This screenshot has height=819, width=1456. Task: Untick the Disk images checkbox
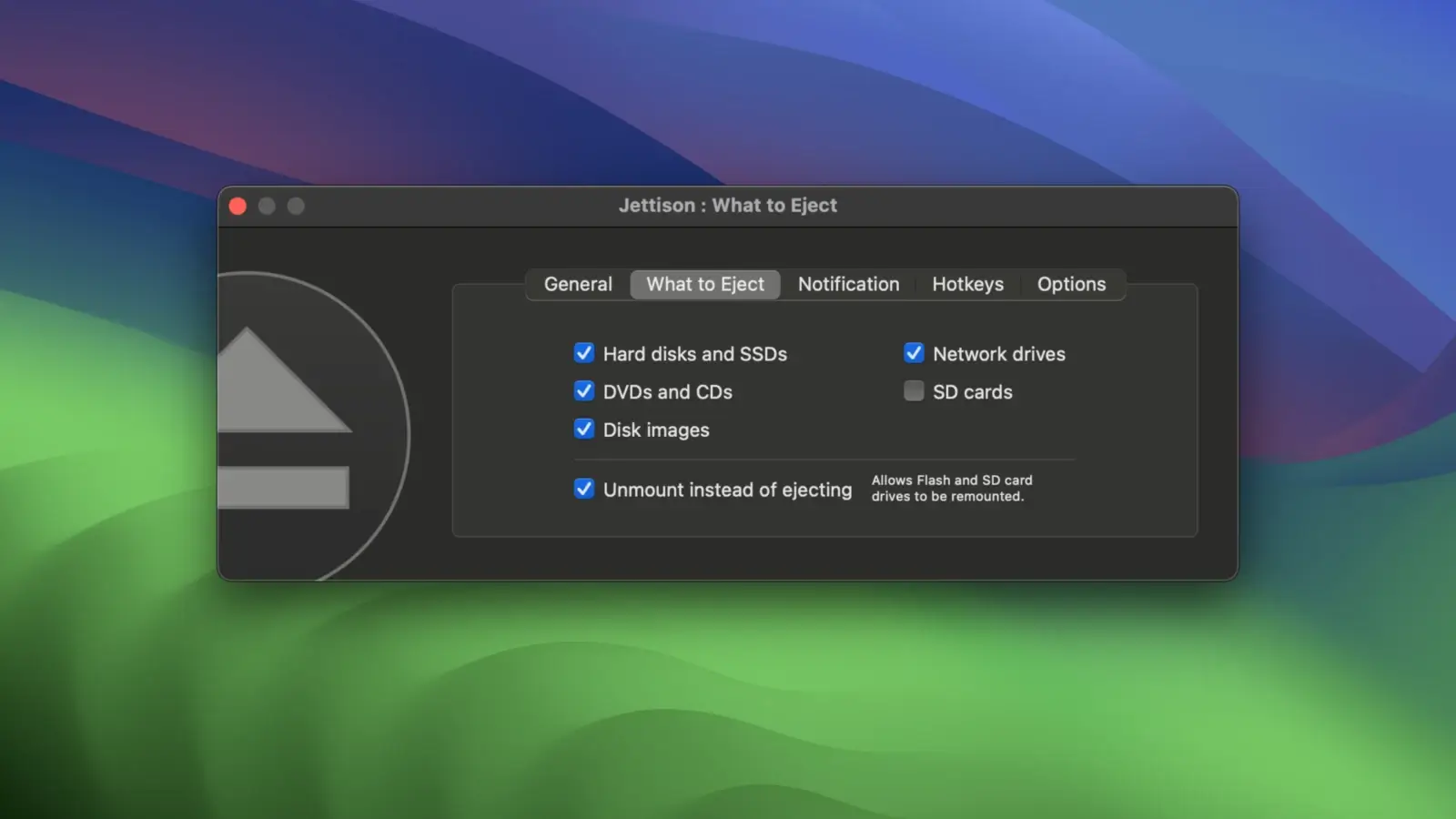coord(584,430)
